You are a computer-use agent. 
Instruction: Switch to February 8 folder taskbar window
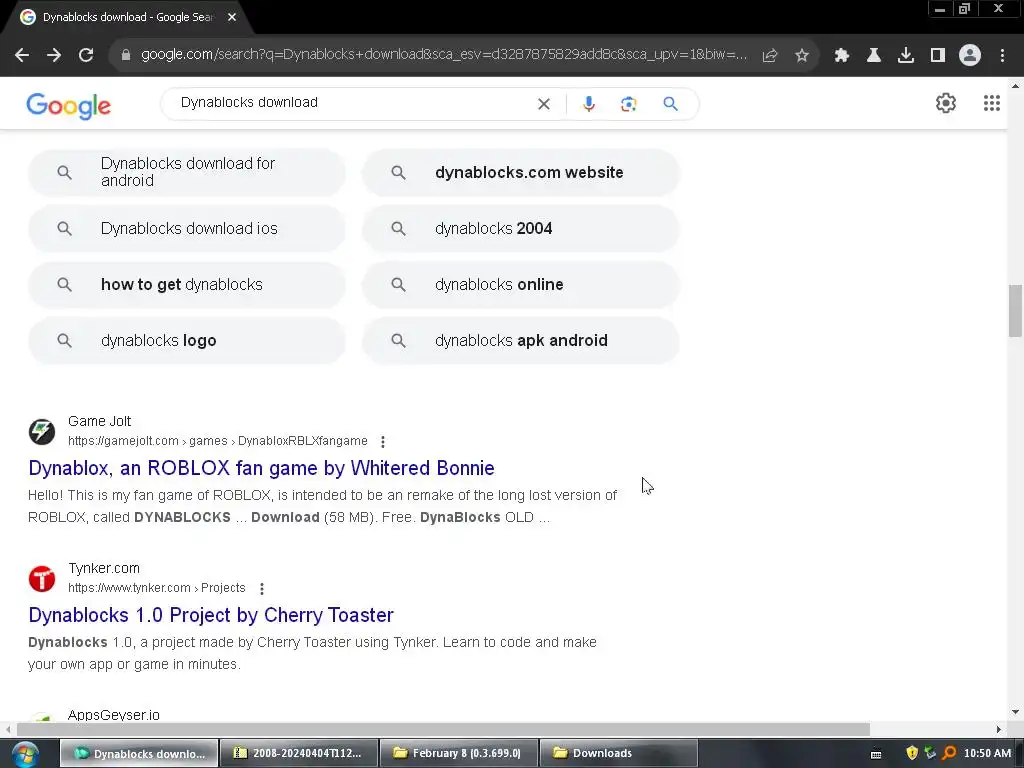tap(459, 753)
